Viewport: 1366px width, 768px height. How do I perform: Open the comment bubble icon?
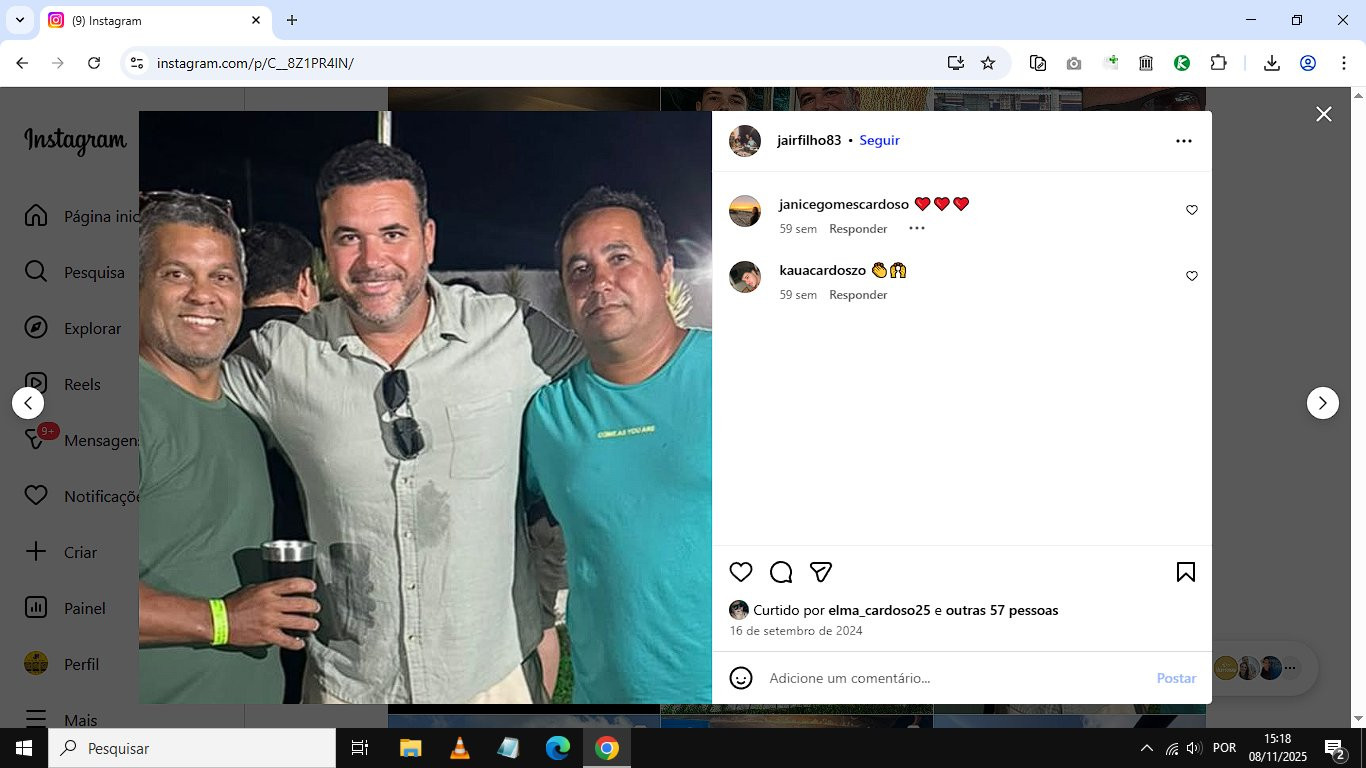[781, 572]
